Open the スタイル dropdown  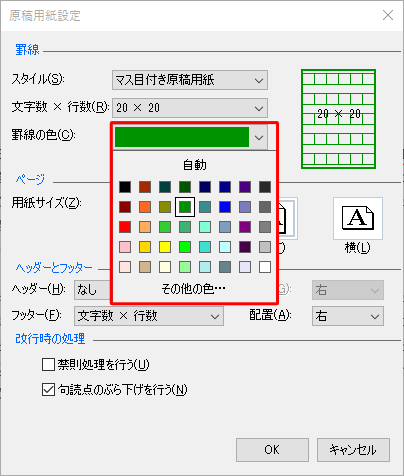click(190, 80)
